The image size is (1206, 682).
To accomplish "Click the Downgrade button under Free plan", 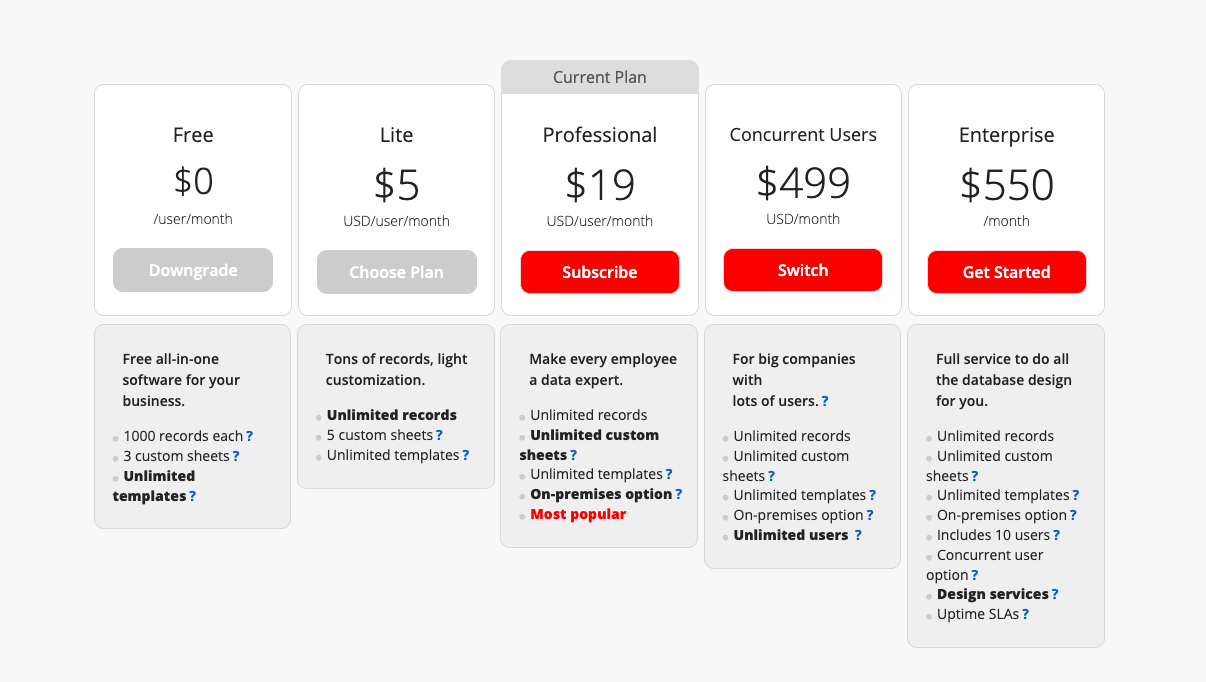I will pos(193,270).
